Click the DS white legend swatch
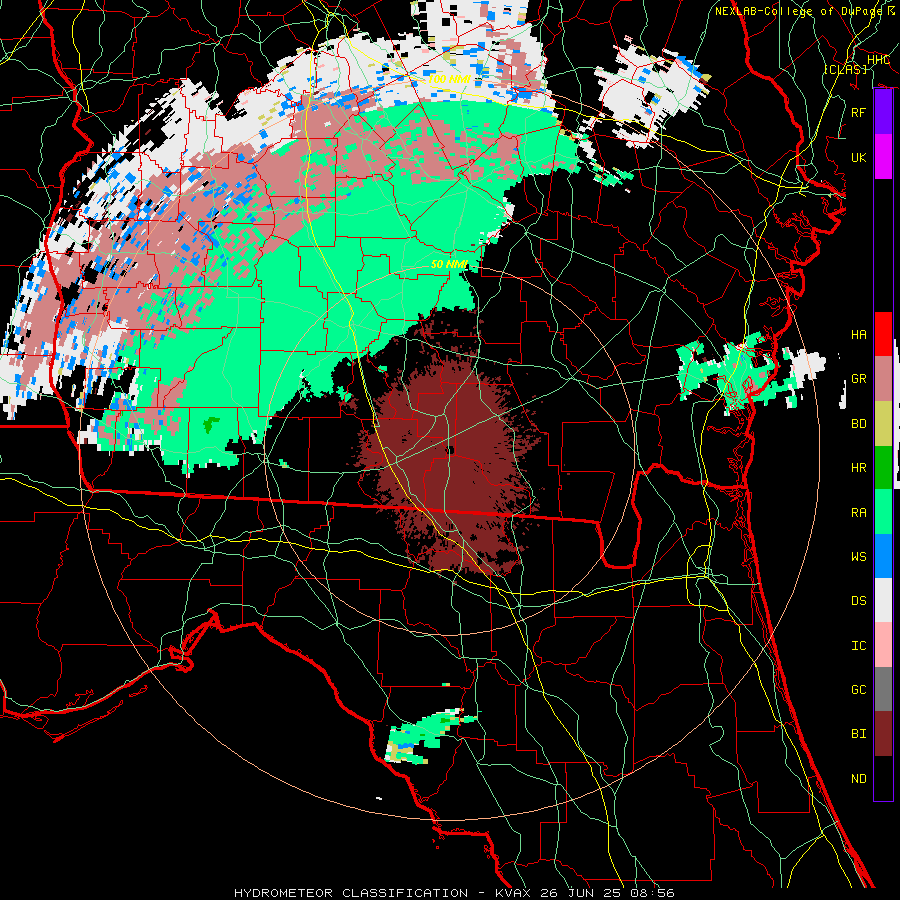Viewport: 900px width, 900px height. coord(883,600)
